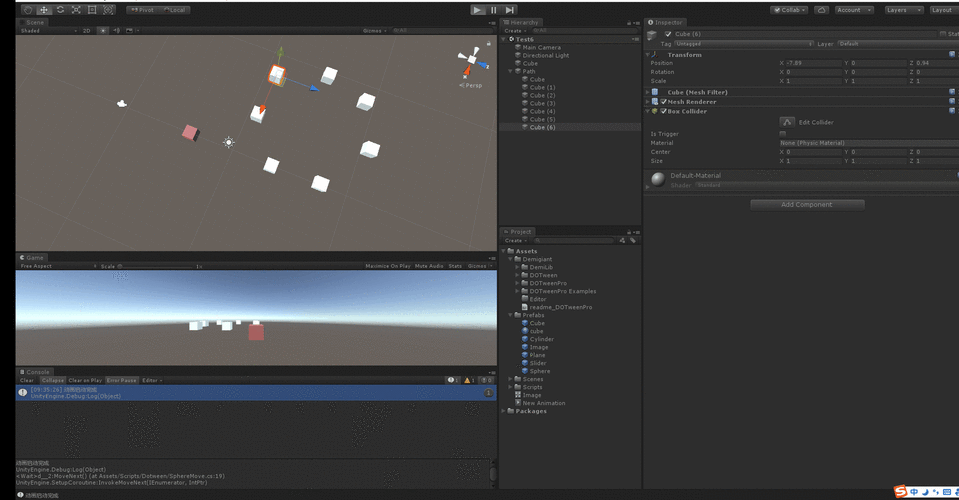Select the Scale tool
Screen dimensions: 959x500
pyautogui.click(x=76, y=10)
